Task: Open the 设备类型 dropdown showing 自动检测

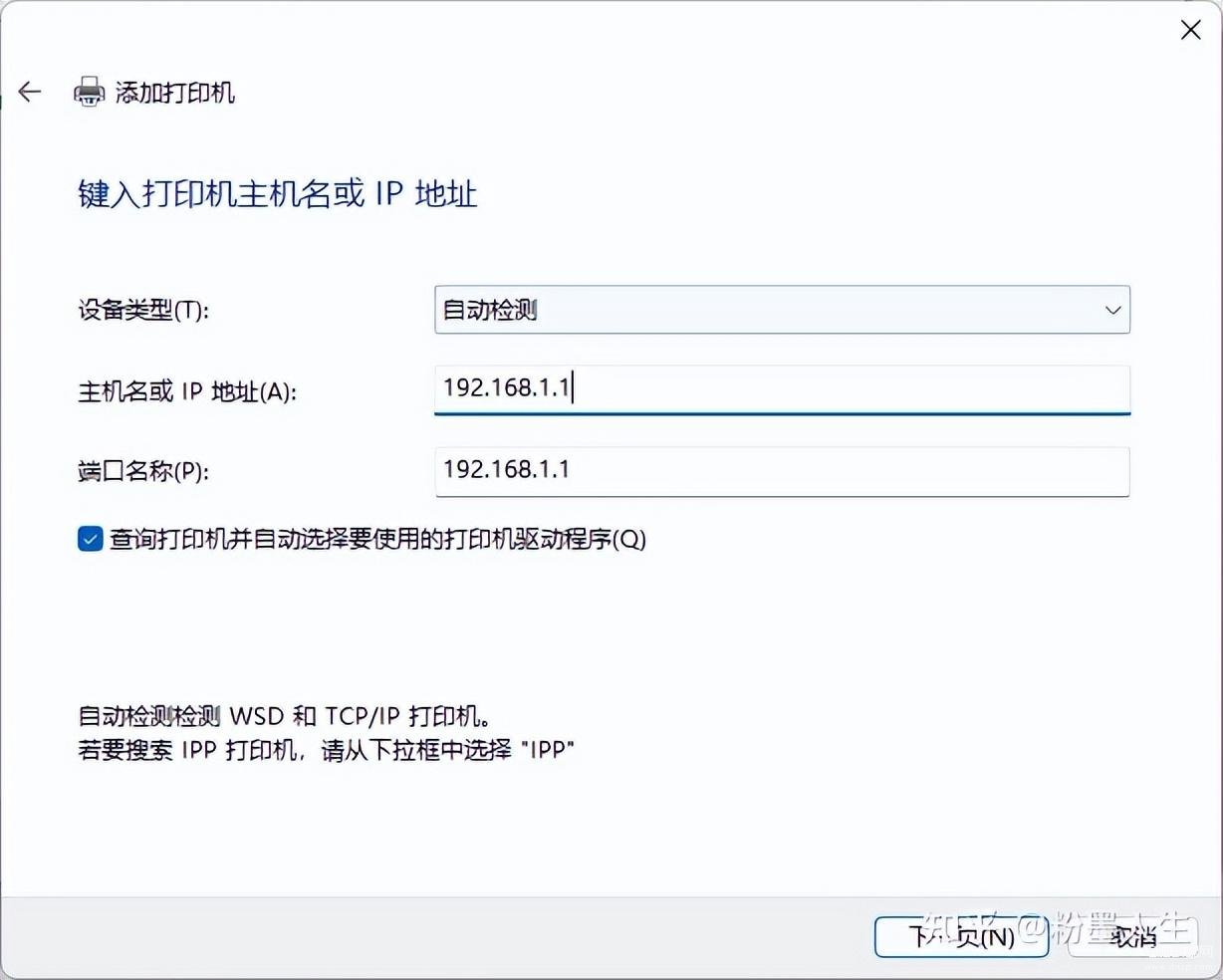Action: [782, 310]
